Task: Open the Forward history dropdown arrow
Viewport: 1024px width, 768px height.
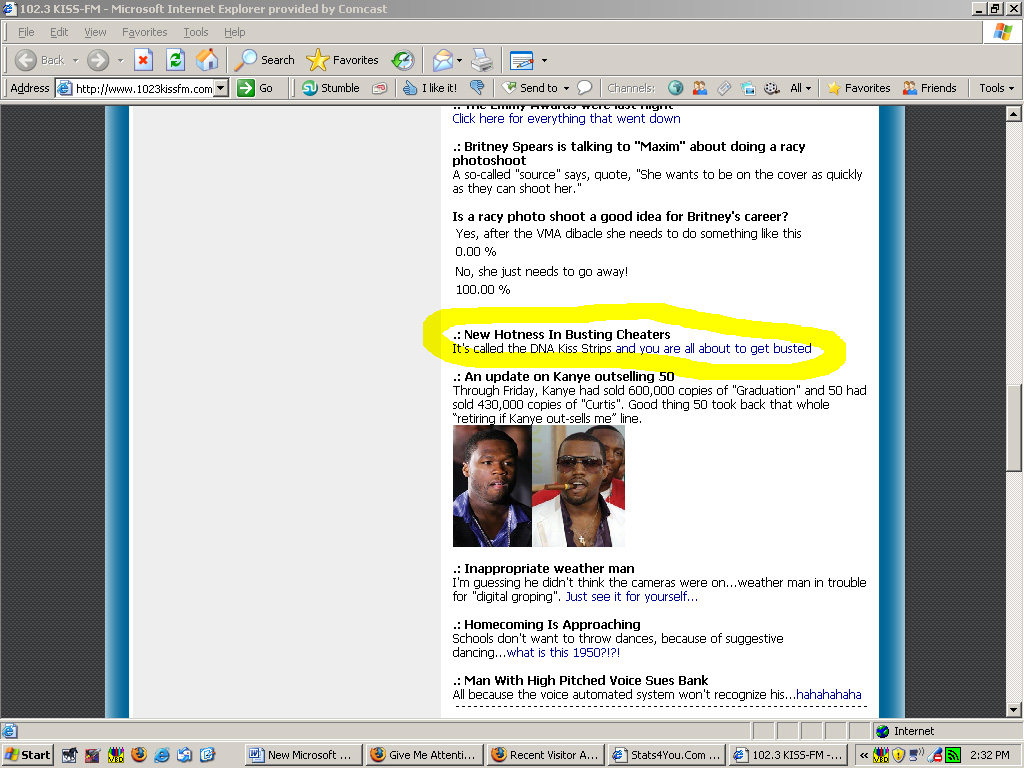Action: (x=120, y=60)
